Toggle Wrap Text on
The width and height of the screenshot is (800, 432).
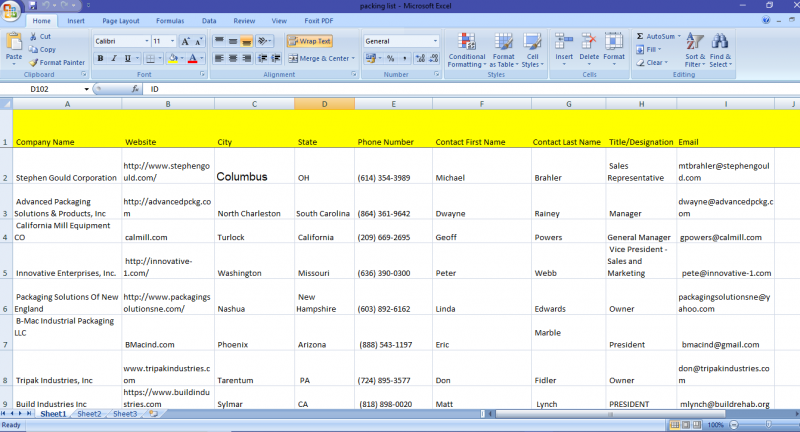point(309,41)
